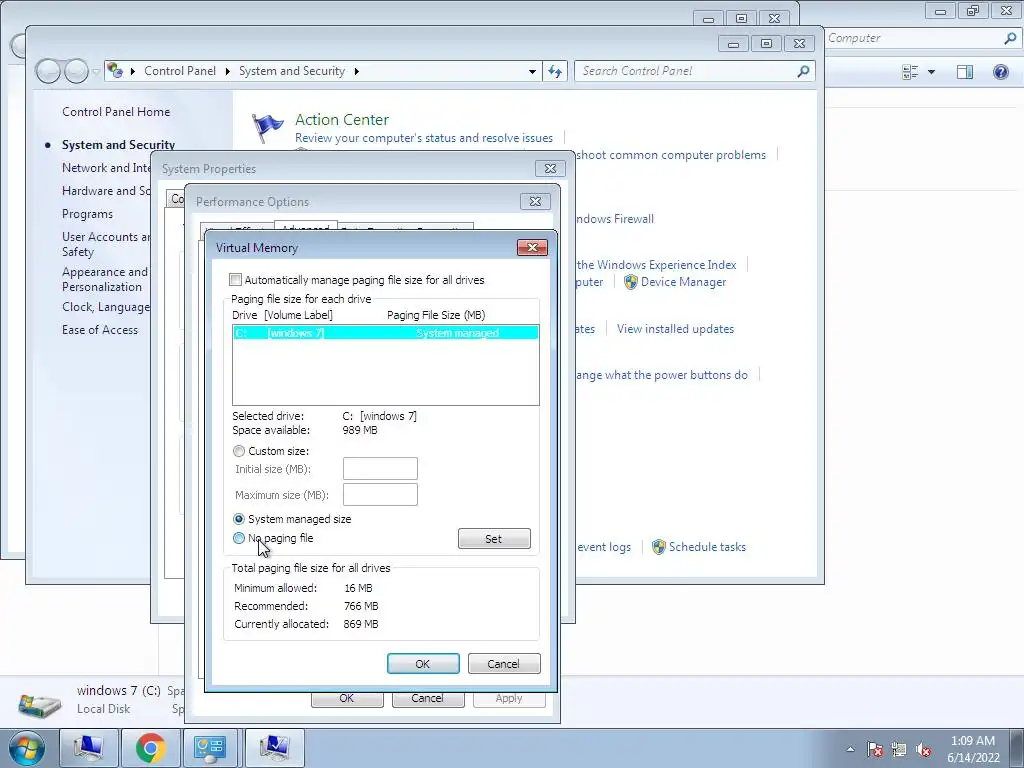The width and height of the screenshot is (1024, 768).
Task: Open view options dropdown arrow in Computer window
Action: coord(931,72)
